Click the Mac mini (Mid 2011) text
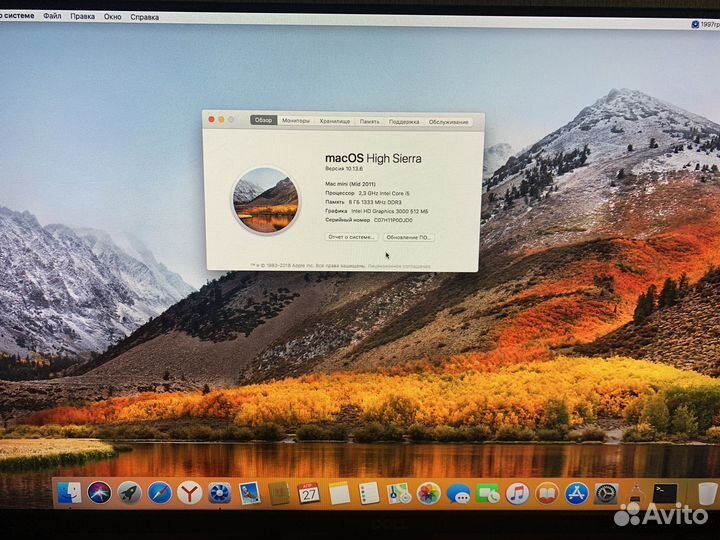Image resolution: width=720 pixels, height=540 pixels. click(x=350, y=184)
